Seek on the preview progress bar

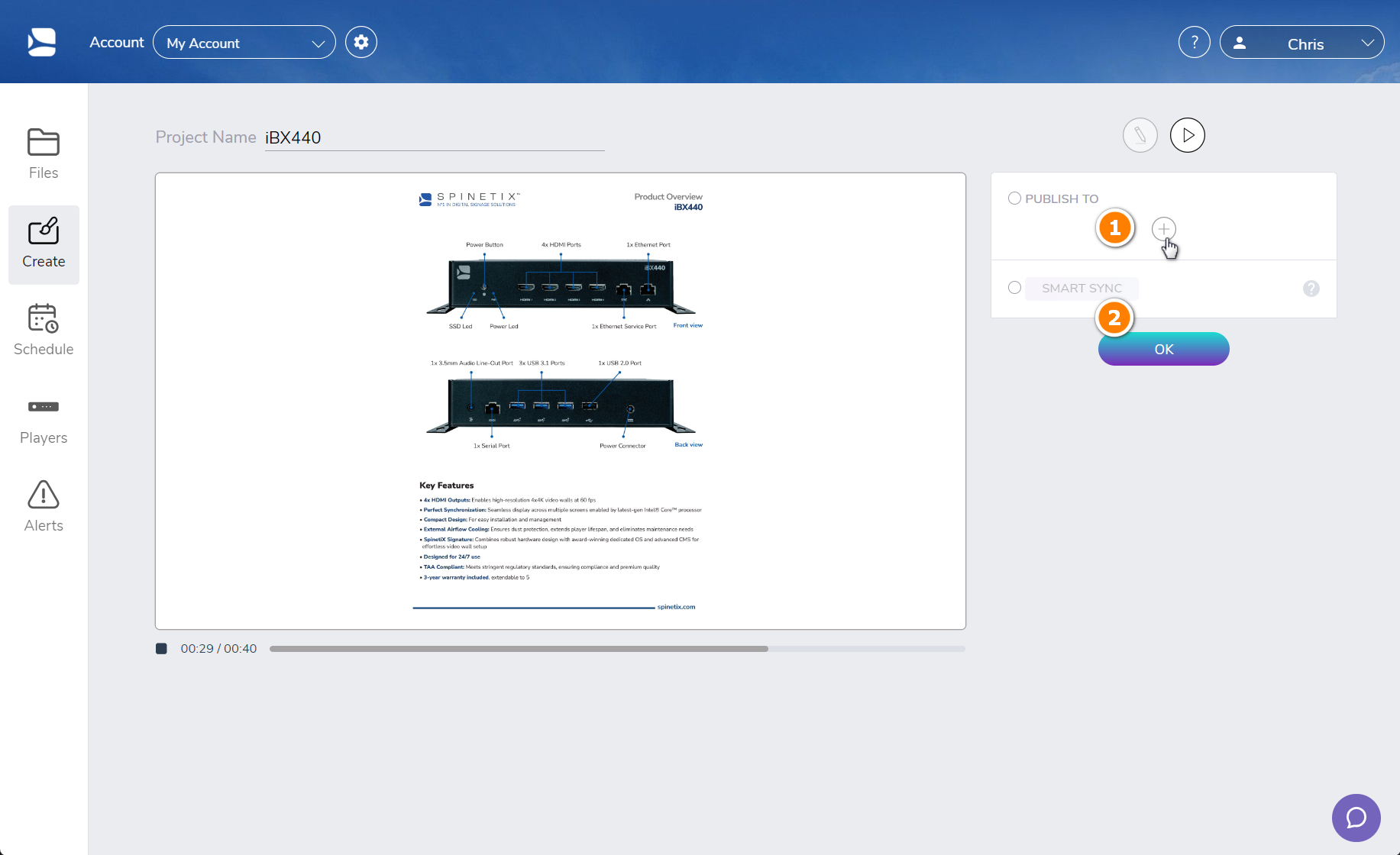click(617, 649)
